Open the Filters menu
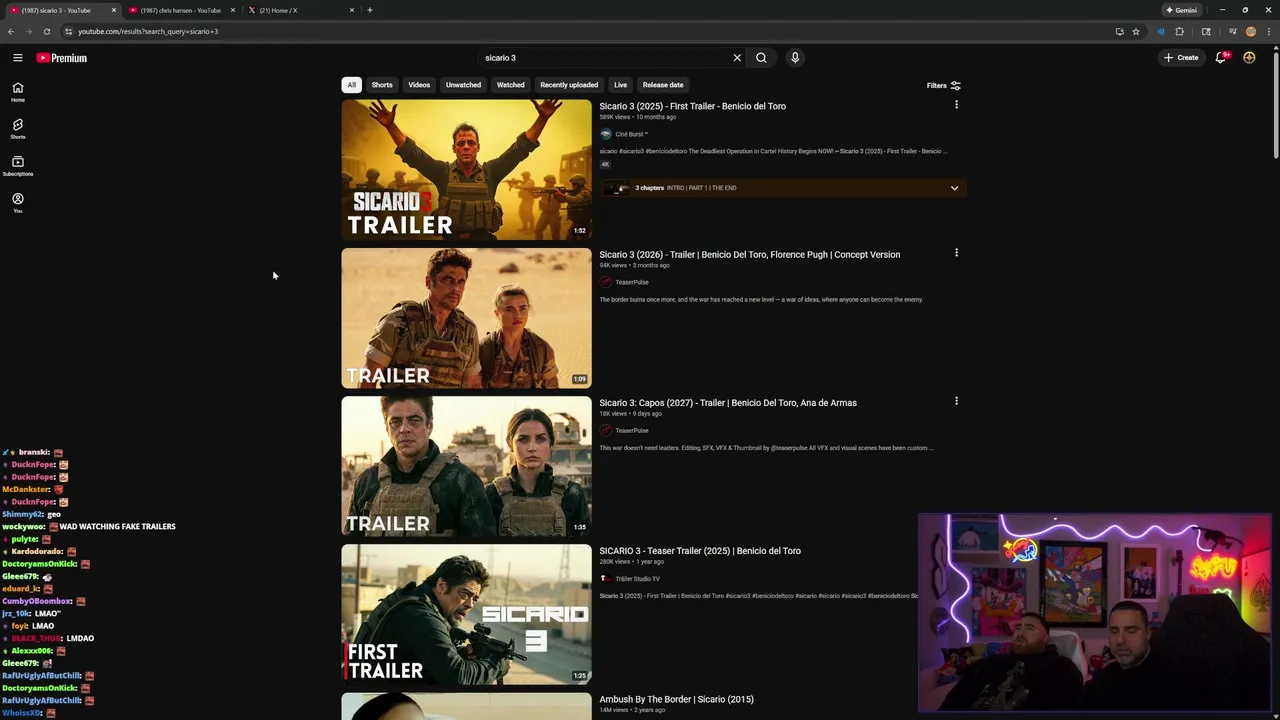 (x=943, y=85)
